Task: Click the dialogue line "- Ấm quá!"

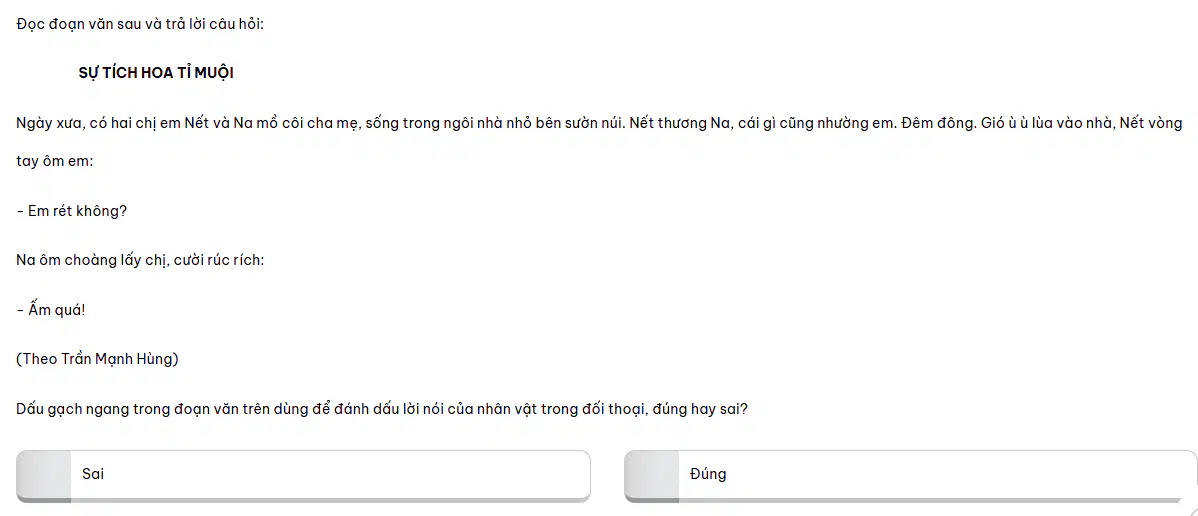Action: point(51,310)
